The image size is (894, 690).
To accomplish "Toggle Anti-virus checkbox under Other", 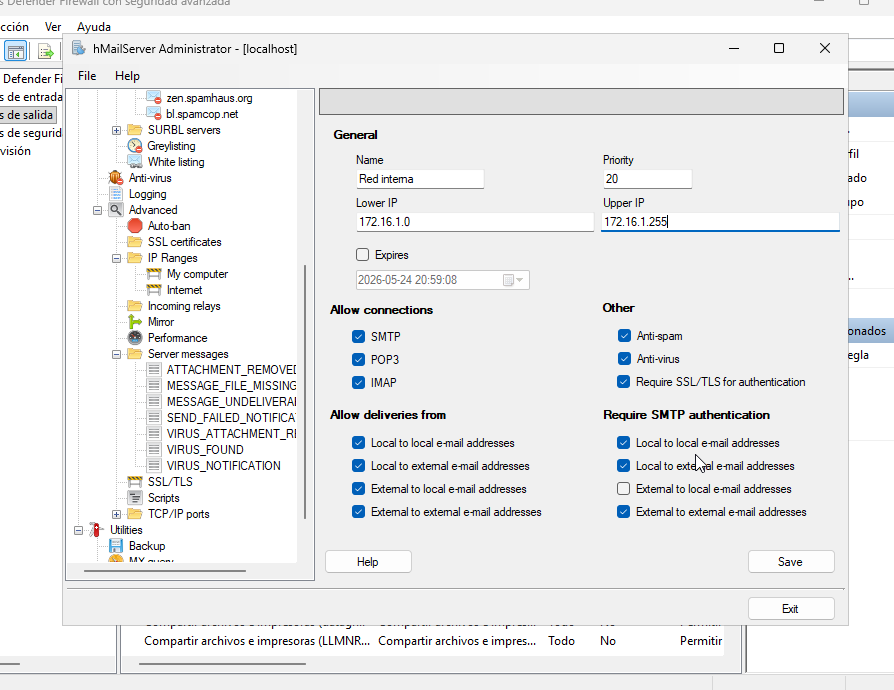I will pos(624,358).
